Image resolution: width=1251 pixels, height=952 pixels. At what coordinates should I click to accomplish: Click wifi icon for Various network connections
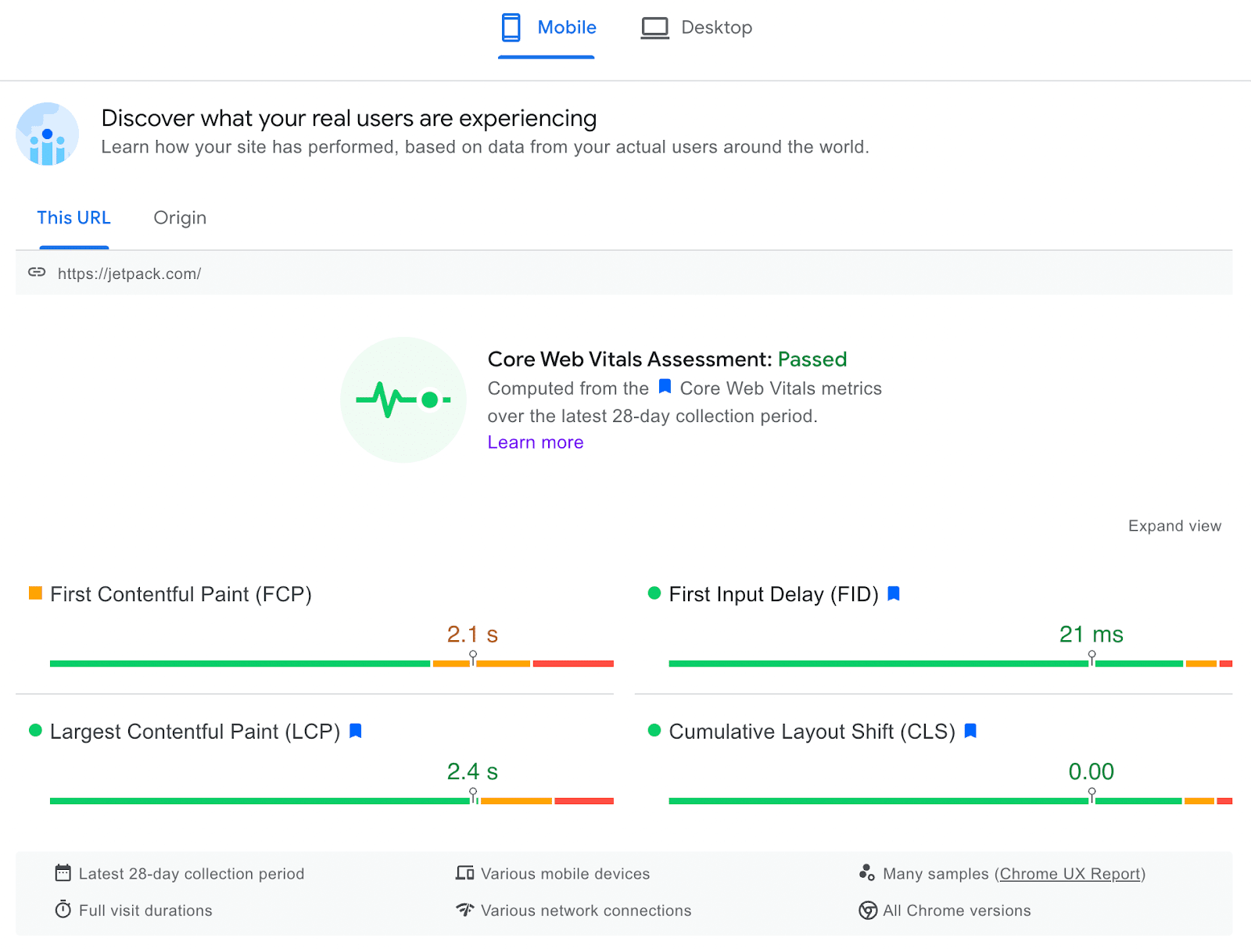465,910
